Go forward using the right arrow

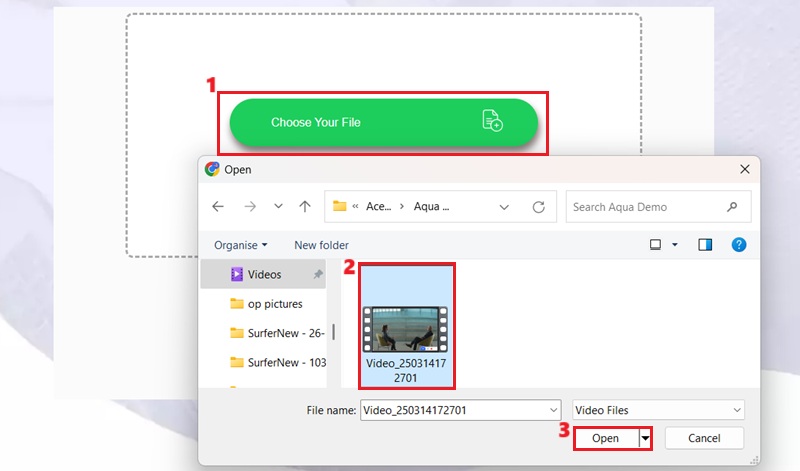point(250,207)
